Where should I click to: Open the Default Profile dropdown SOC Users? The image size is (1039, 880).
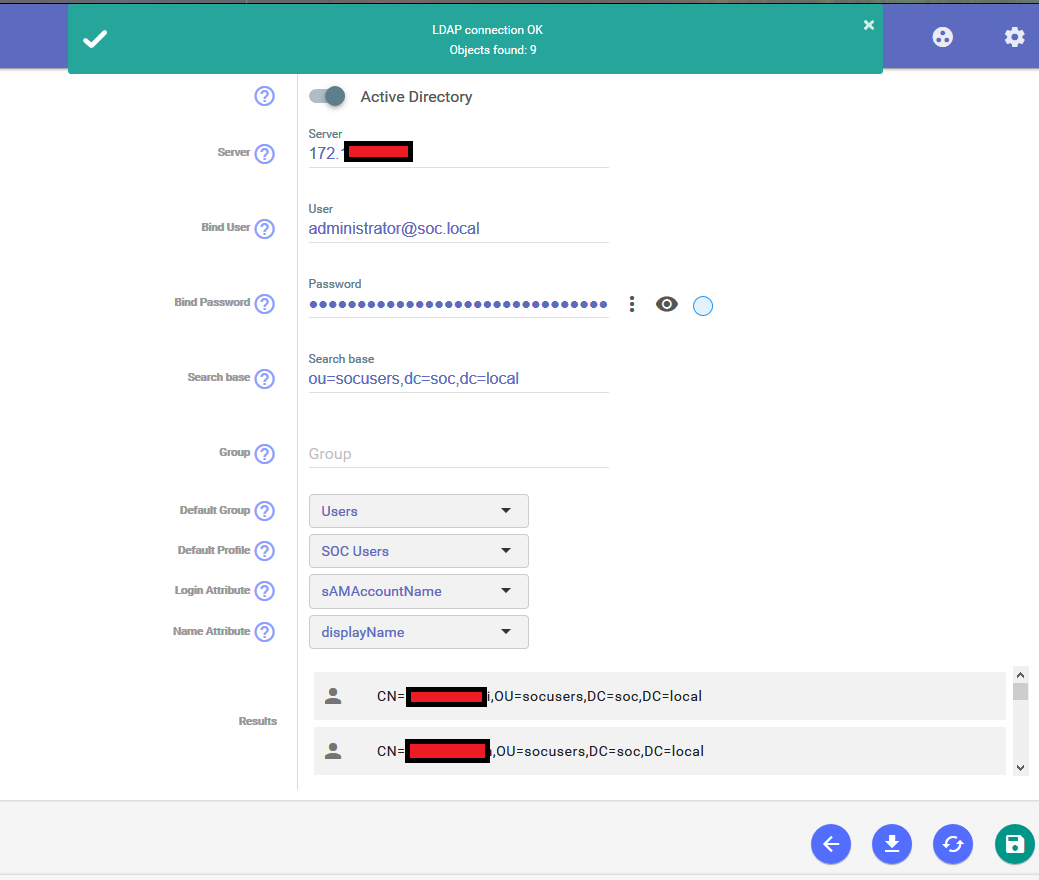pyautogui.click(x=419, y=551)
